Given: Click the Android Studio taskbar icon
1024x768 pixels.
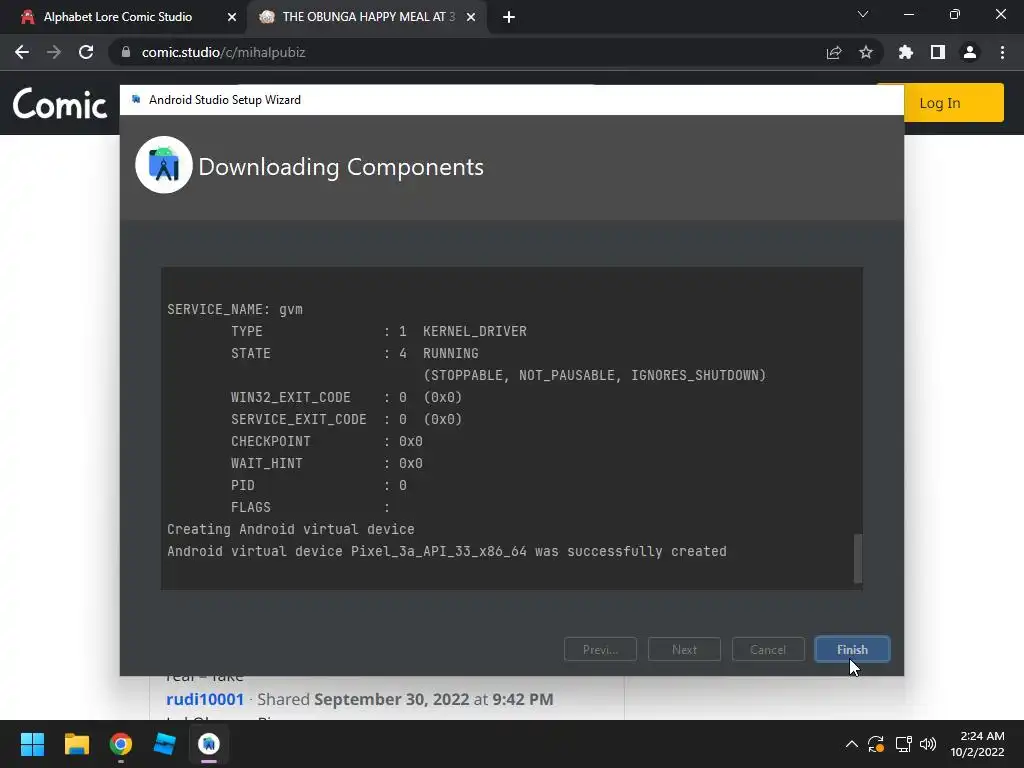Looking at the screenshot, I should coord(209,744).
